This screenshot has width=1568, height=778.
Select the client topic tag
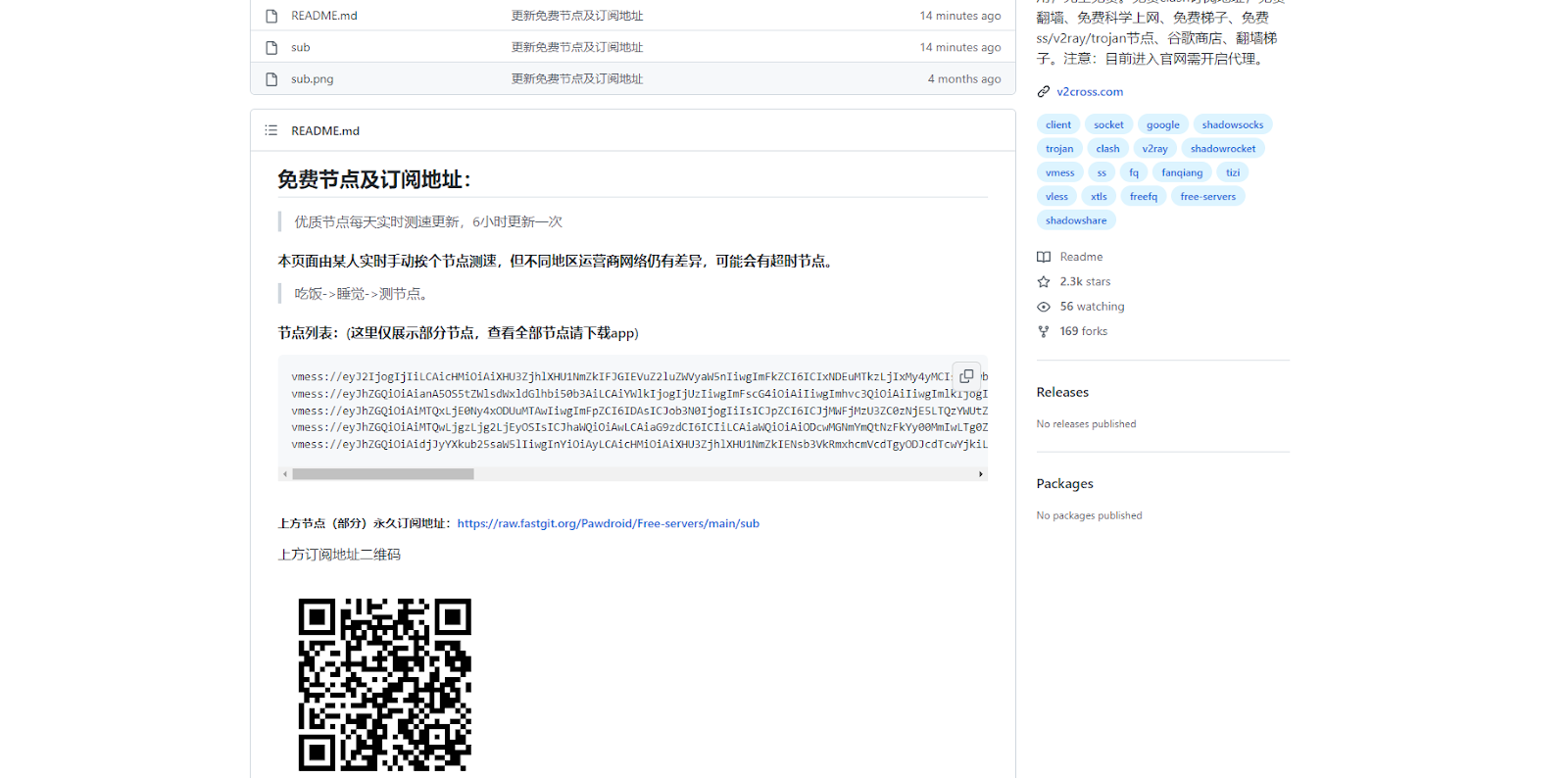click(1058, 124)
